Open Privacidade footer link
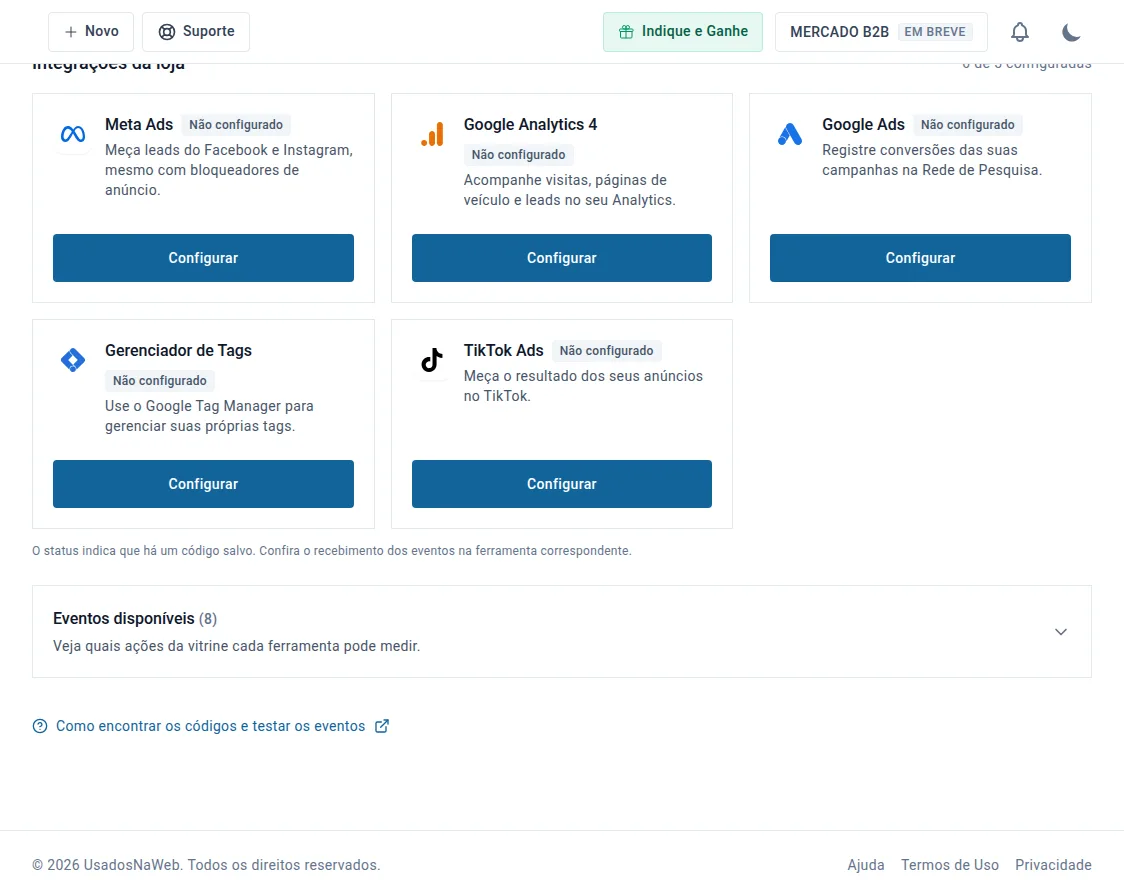Screen dimensions: 1124x880 (x=1053, y=865)
